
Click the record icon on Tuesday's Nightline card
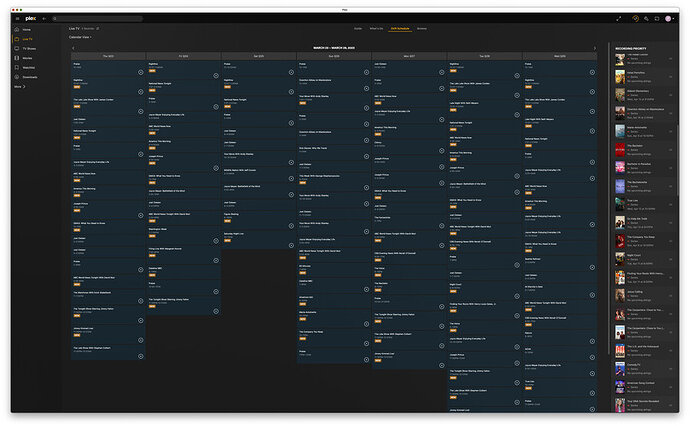click(517, 76)
